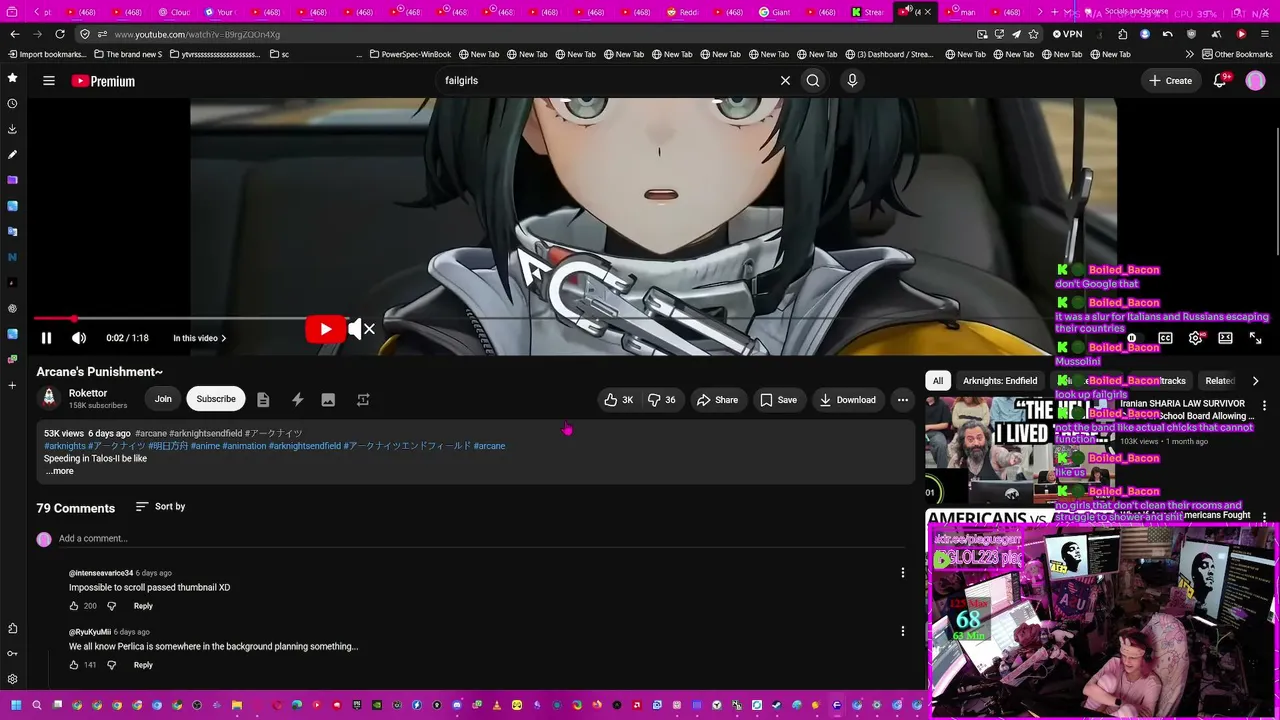
Task: Open browser sidebar settings gear
Action: point(12,679)
